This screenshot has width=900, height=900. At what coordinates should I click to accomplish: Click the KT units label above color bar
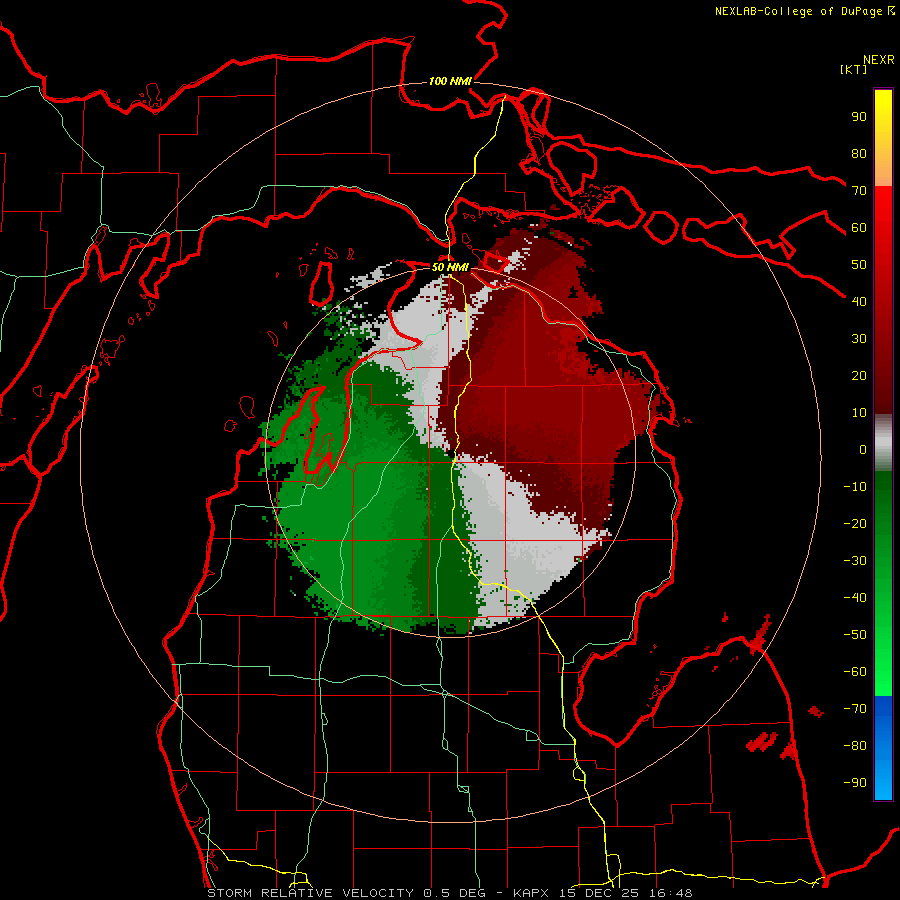(x=853, y=69)
